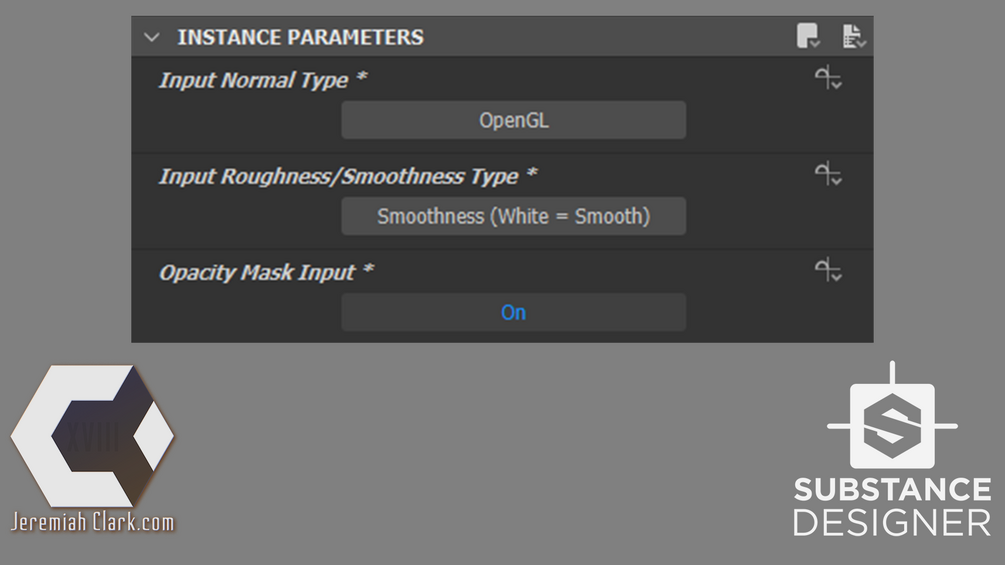Viewport: 1005px width, 565px height.
Task: Click the document options icon in header
Action: 853,37
